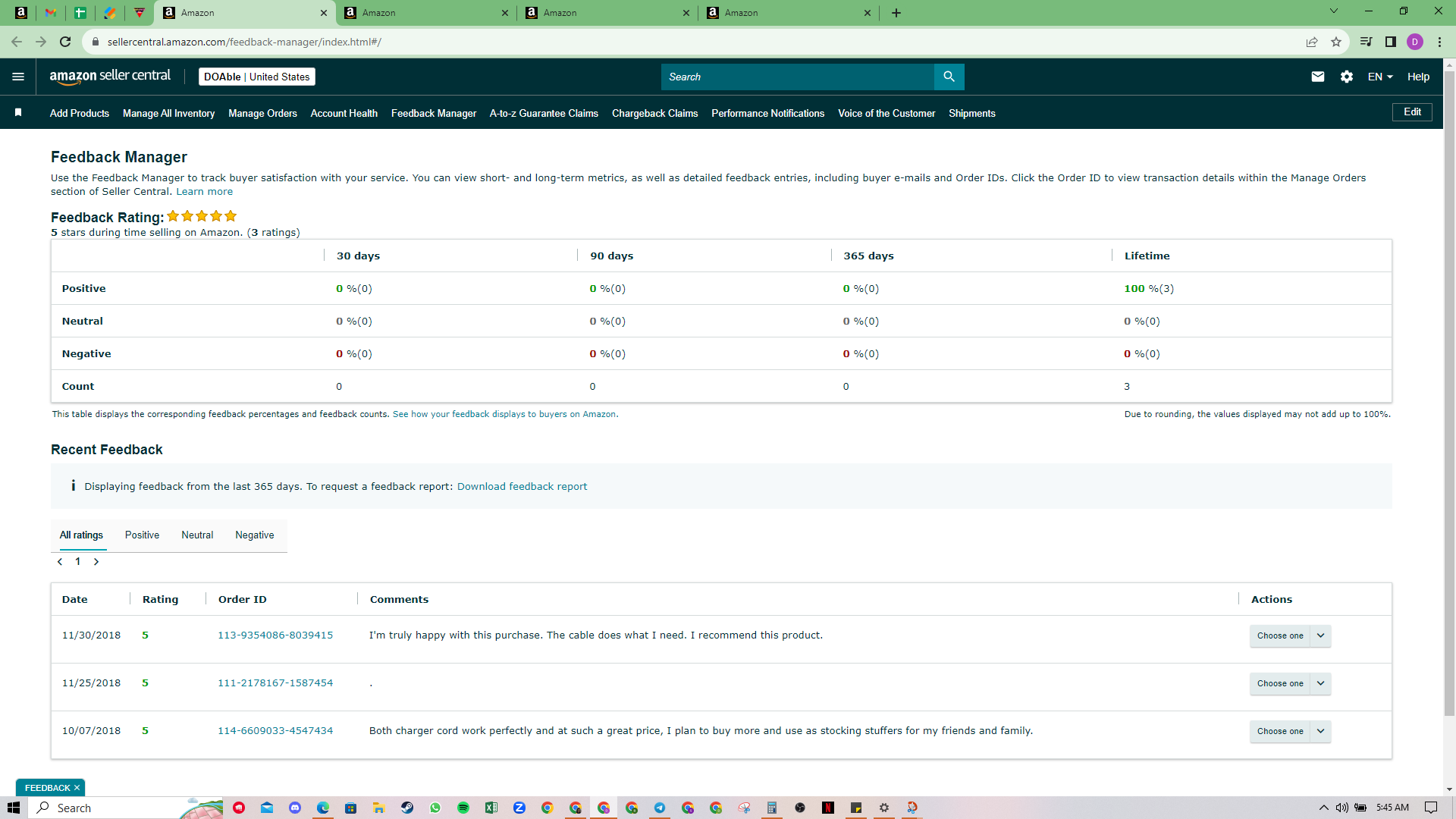
Task: Click the search magnifier button
Action: click(x=949, y=77)
